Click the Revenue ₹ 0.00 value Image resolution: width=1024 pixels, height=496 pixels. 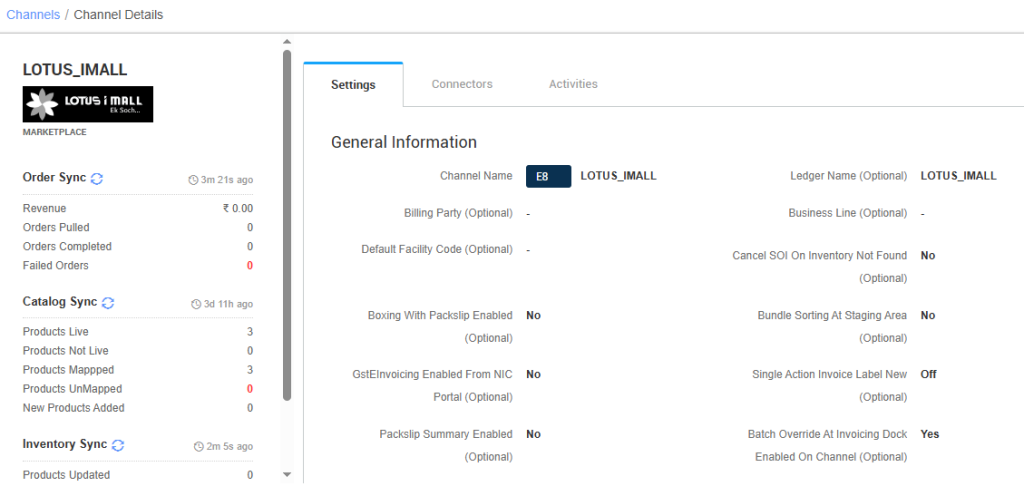point(238,208)
